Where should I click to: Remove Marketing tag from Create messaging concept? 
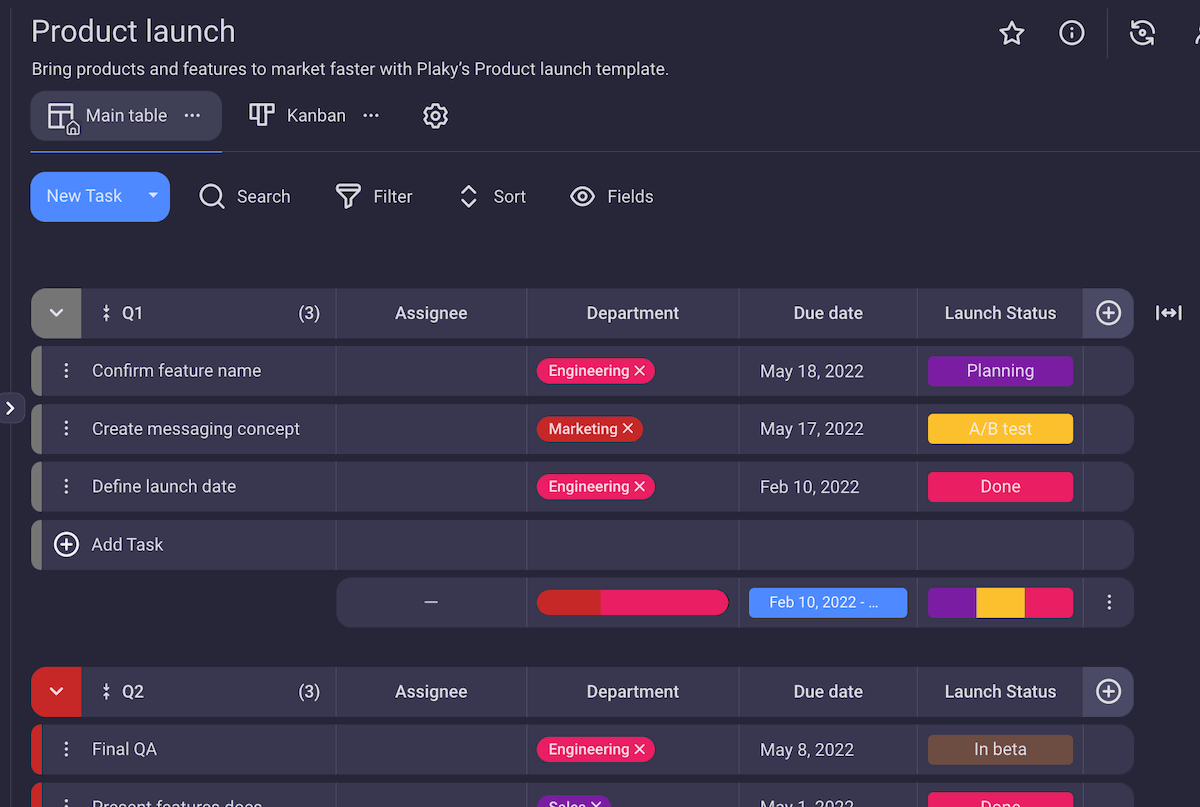[x=628, y=429]
